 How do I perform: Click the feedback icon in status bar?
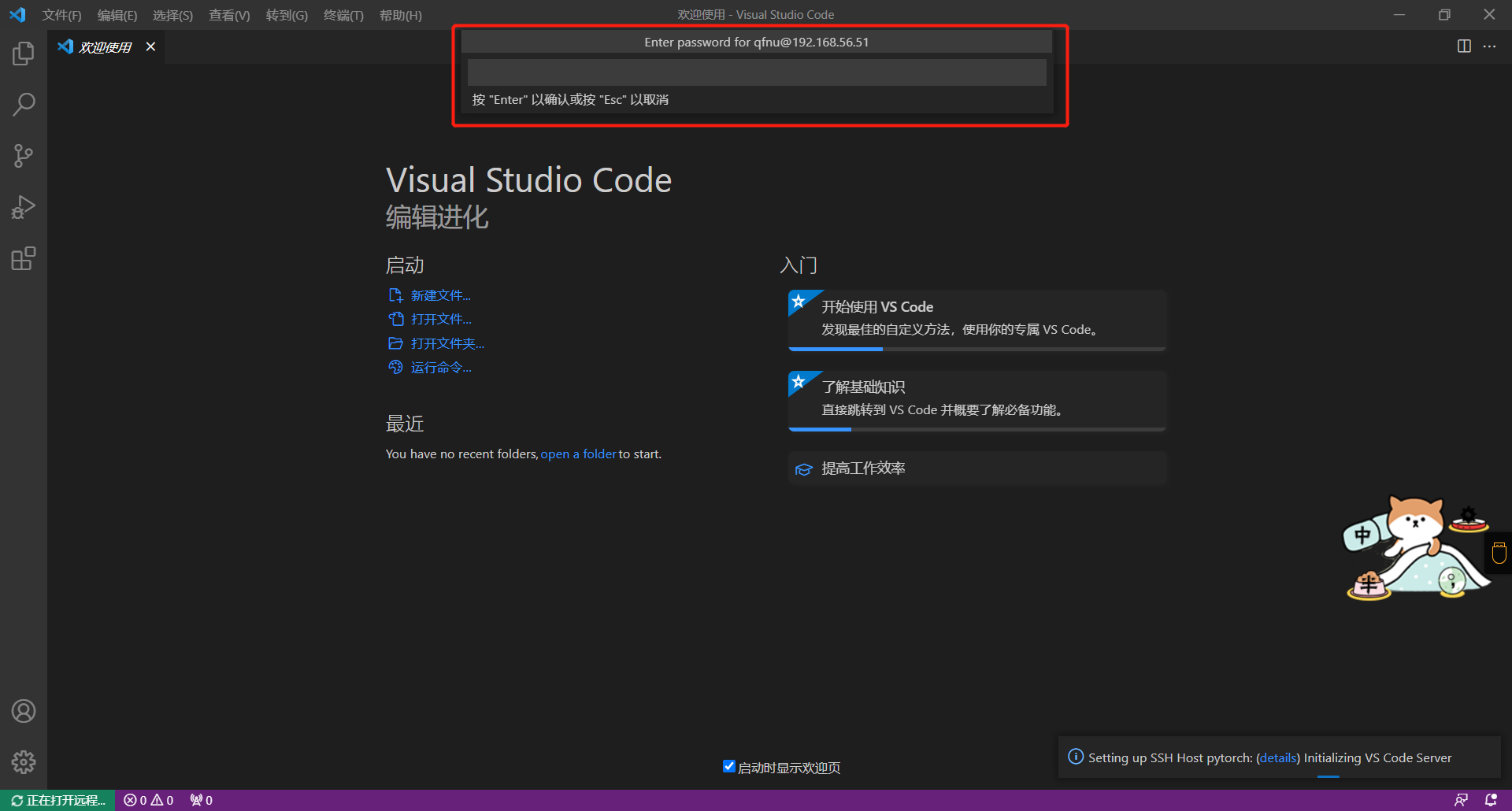tap(1461, 800)
